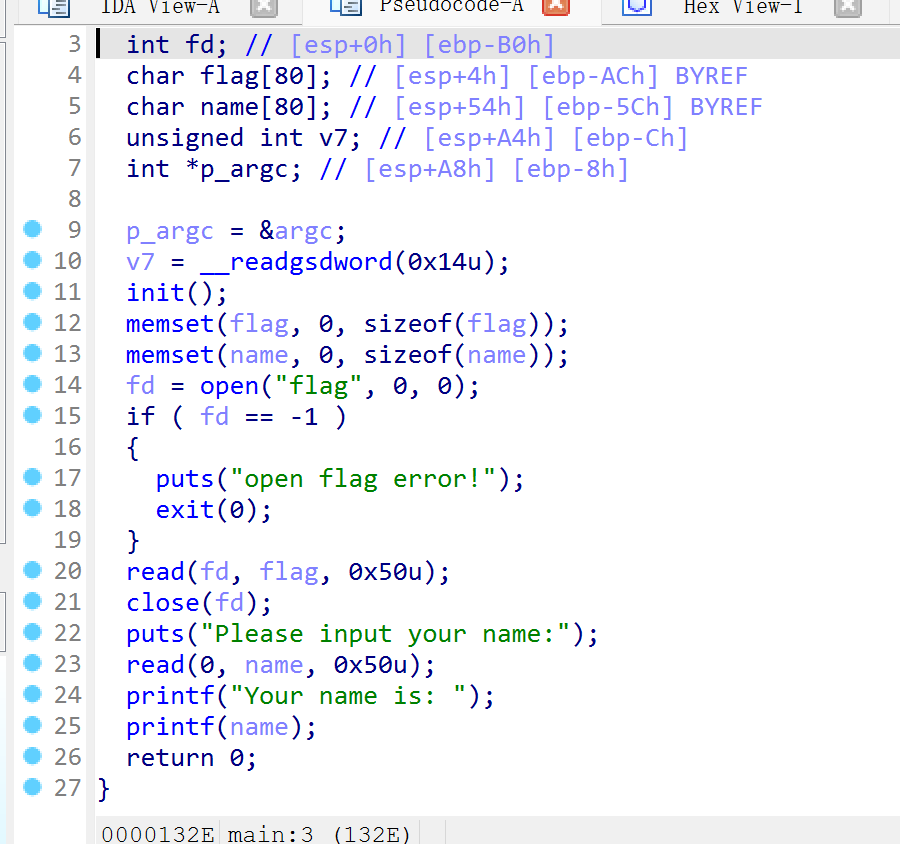
Task: Switch to the IDA View-A tab
Action: click(160, 8)
